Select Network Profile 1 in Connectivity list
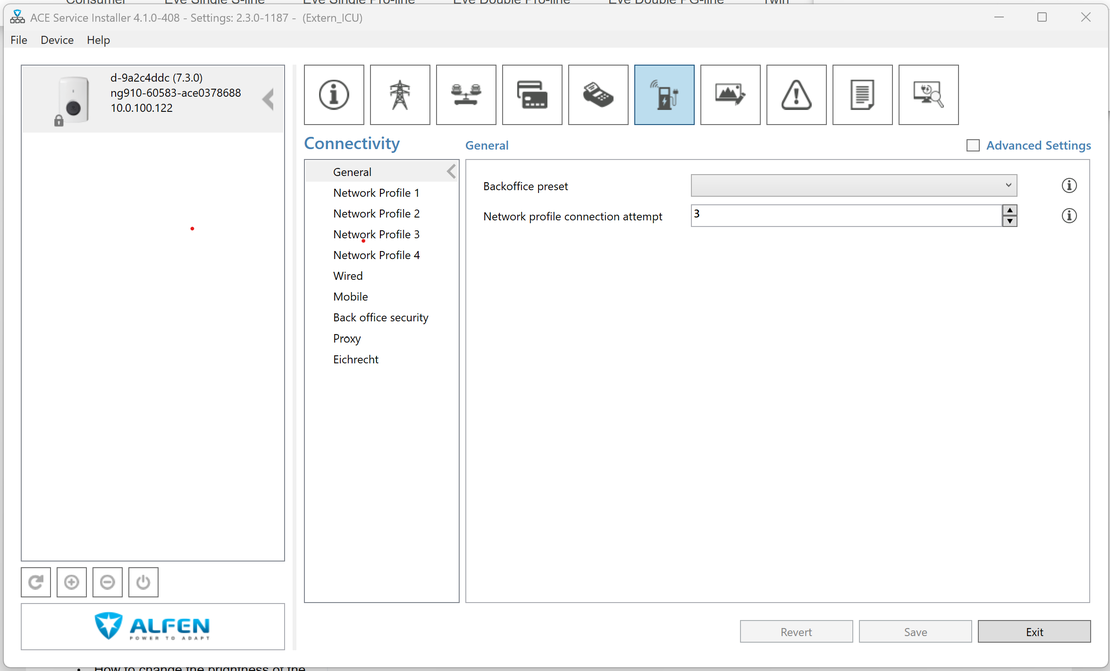Image resolution: width=1110 pixels, height=671 pixels. [376, 193]
